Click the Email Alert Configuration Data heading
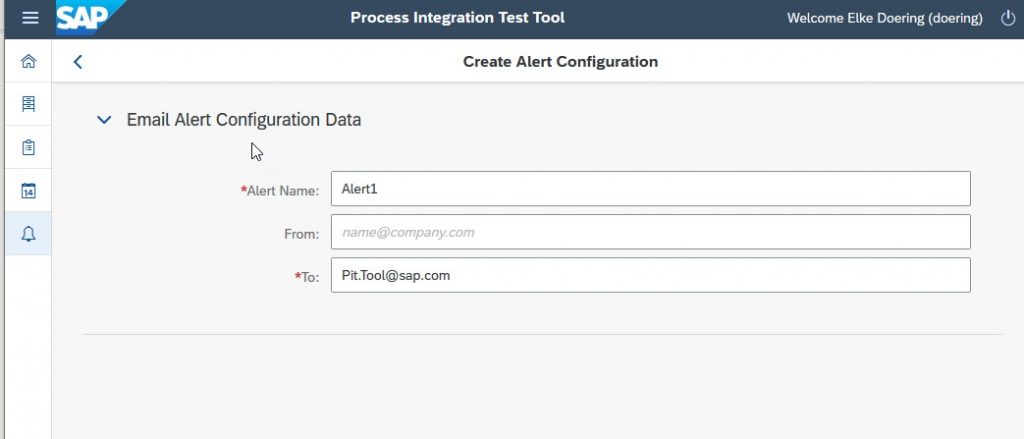The image size is (1024, 439). pos(244,120)
